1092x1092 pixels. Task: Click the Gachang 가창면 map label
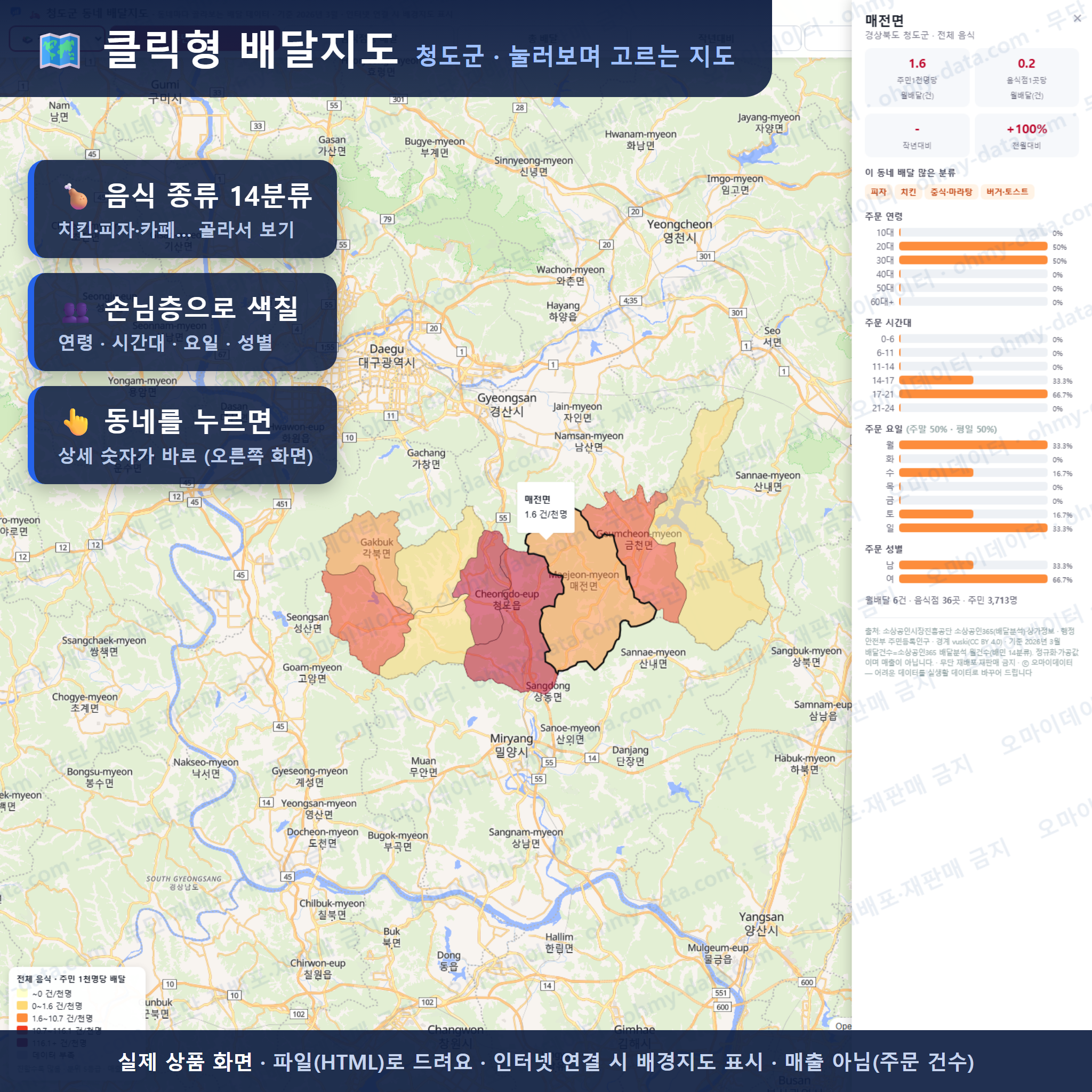pyautogui.click(x=426, y=459)
